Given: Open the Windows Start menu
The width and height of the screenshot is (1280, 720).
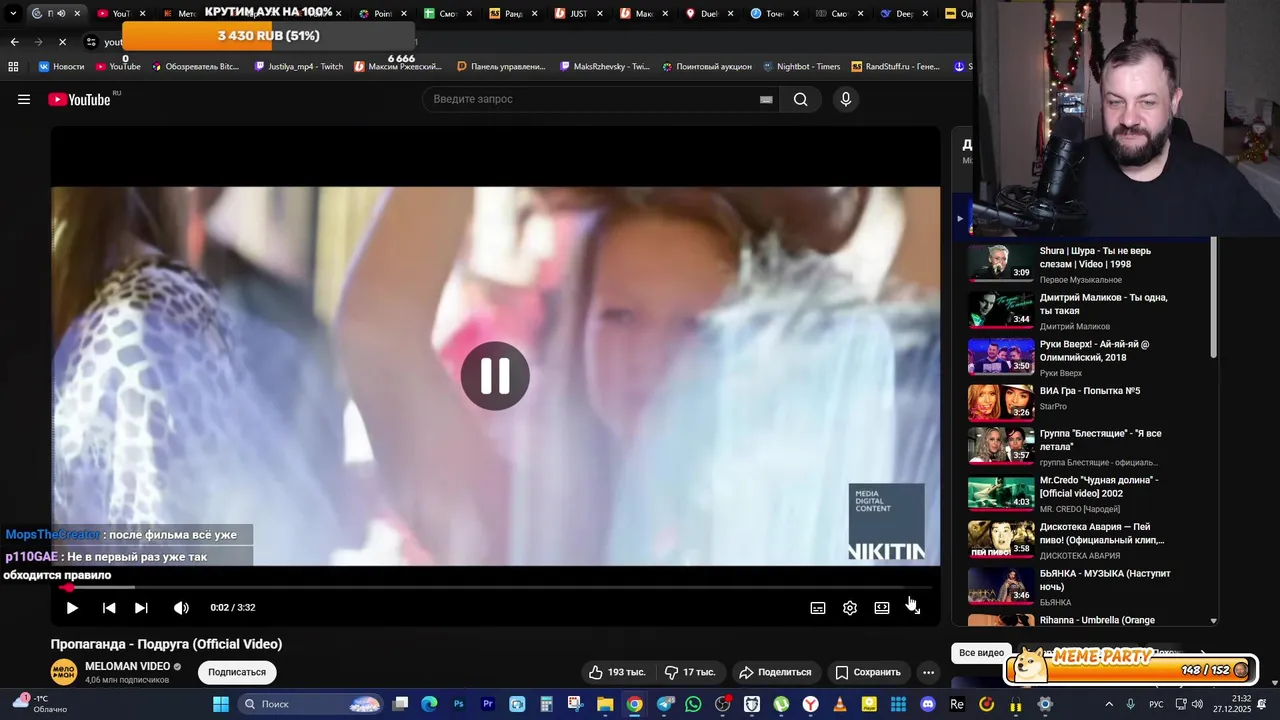Looking at the screenshot, I should click(221, 704).
